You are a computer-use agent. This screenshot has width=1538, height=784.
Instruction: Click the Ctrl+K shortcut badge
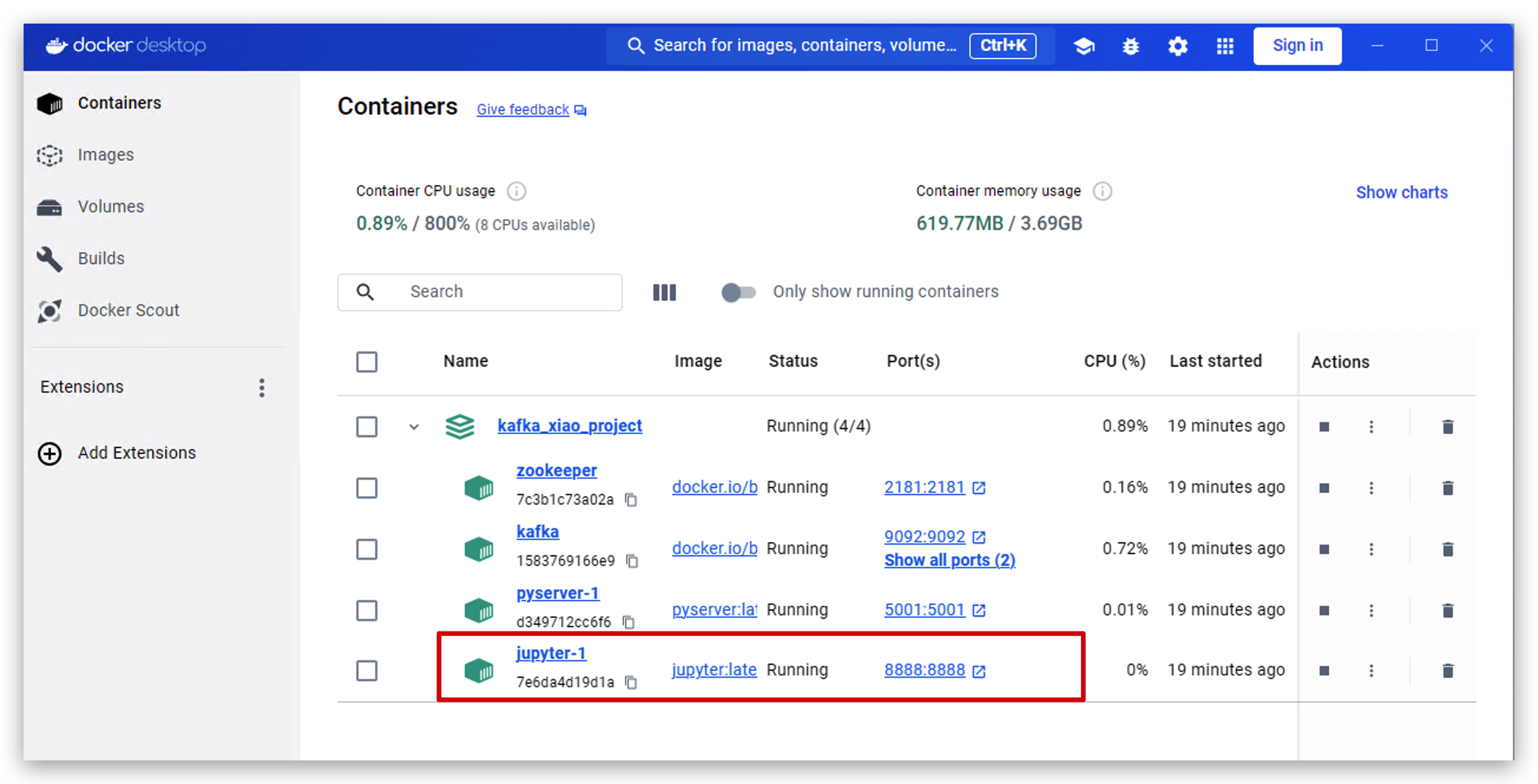1003,45
